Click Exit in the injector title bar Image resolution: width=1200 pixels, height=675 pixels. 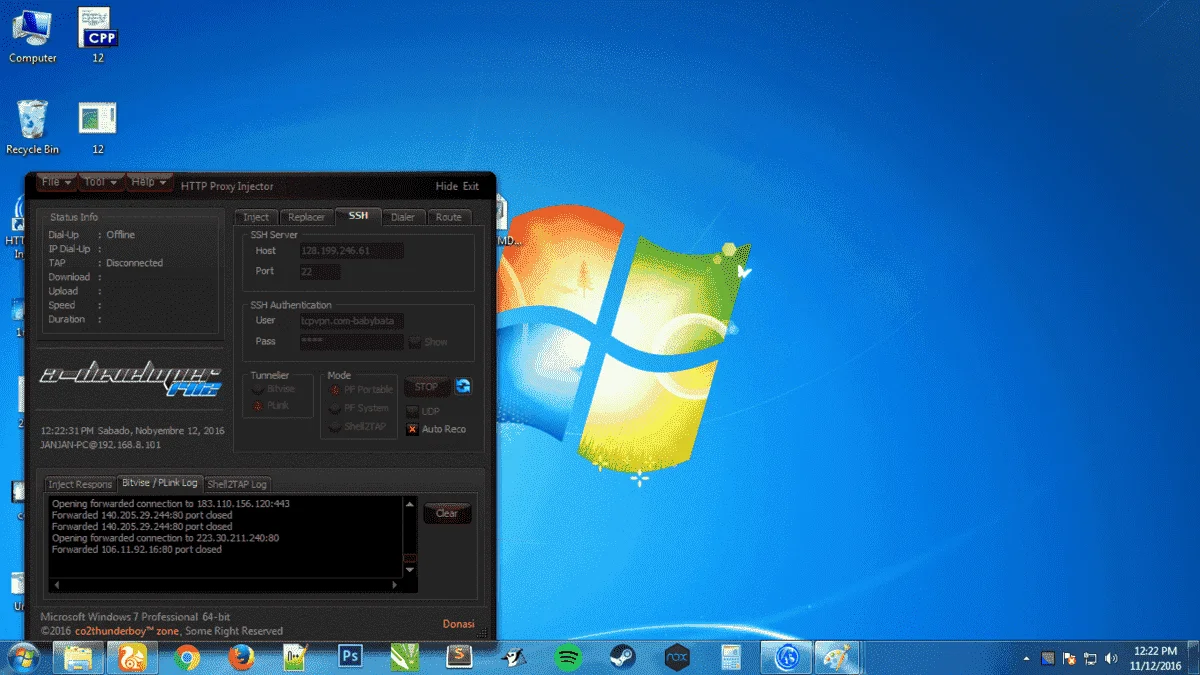click(470, 186)
